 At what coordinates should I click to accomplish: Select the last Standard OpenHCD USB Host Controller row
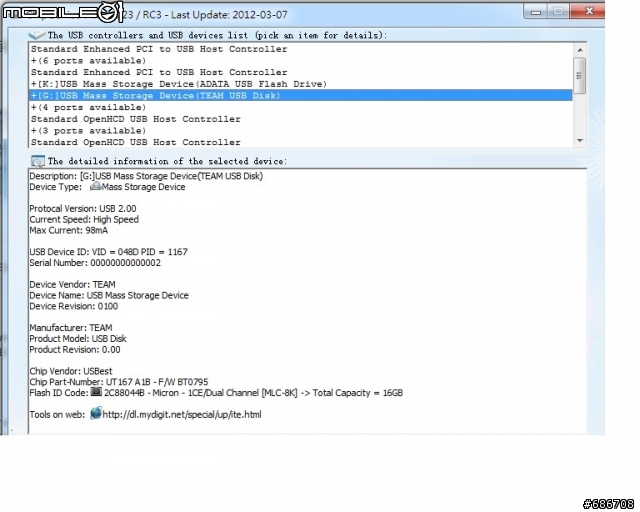(x=301, y=142)
